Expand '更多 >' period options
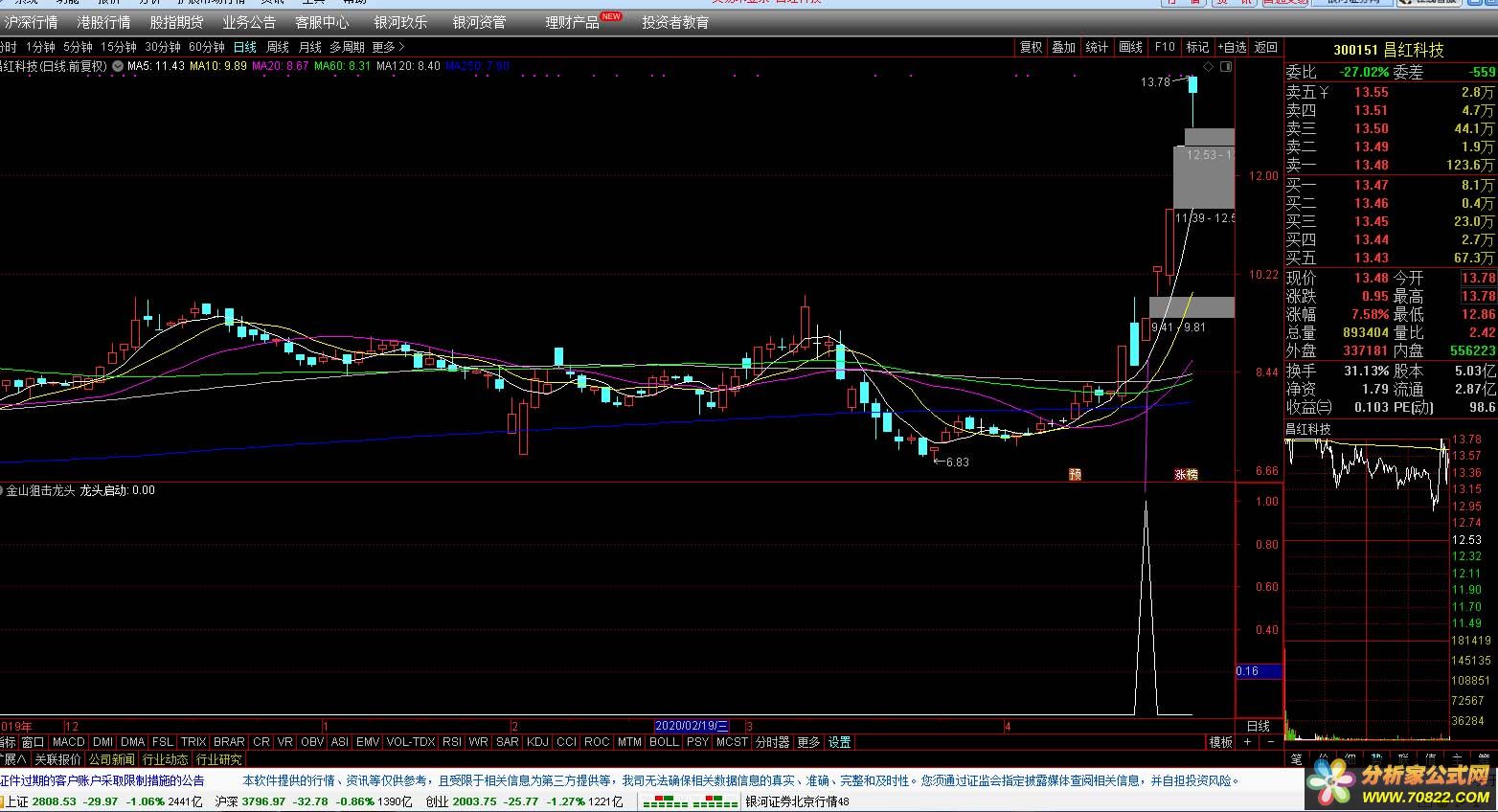The height and width of the screenshot is (812, 1498). [x=388, y=47]
